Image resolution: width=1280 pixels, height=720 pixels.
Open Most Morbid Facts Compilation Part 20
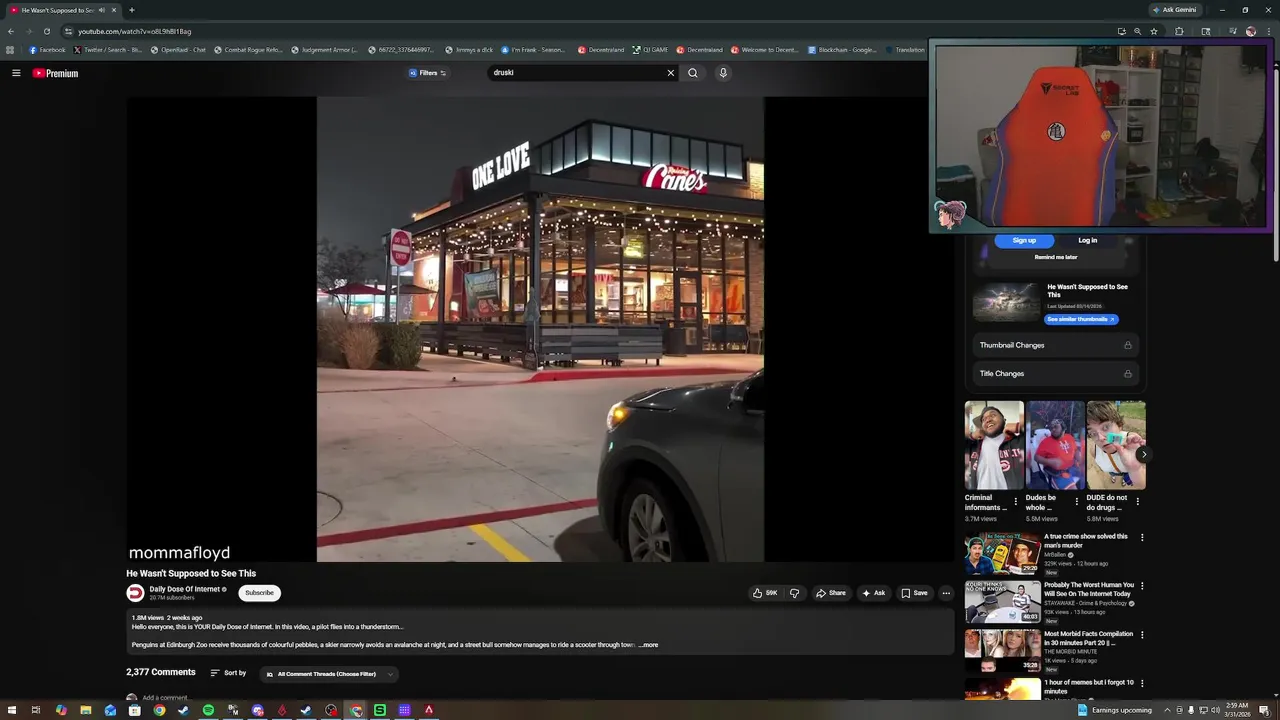(x=1088, y=638)
